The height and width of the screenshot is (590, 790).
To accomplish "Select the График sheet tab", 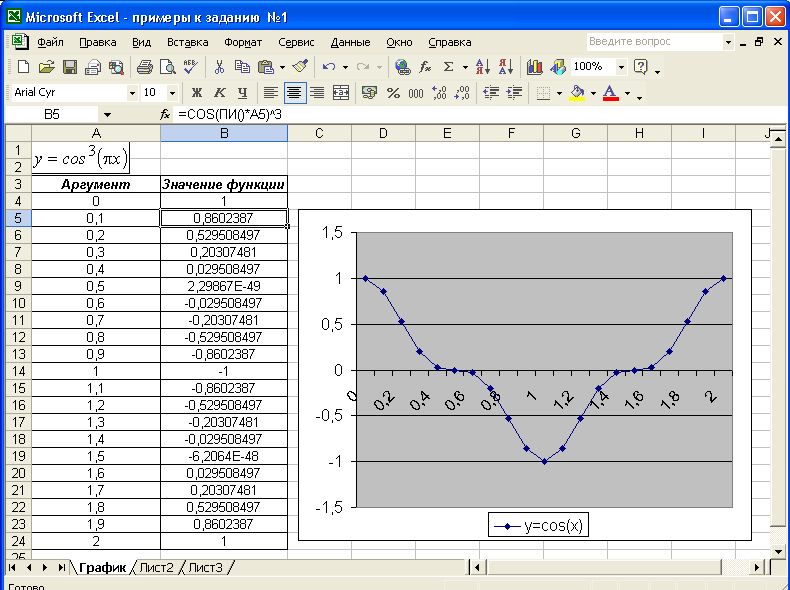I will point(102,567).
